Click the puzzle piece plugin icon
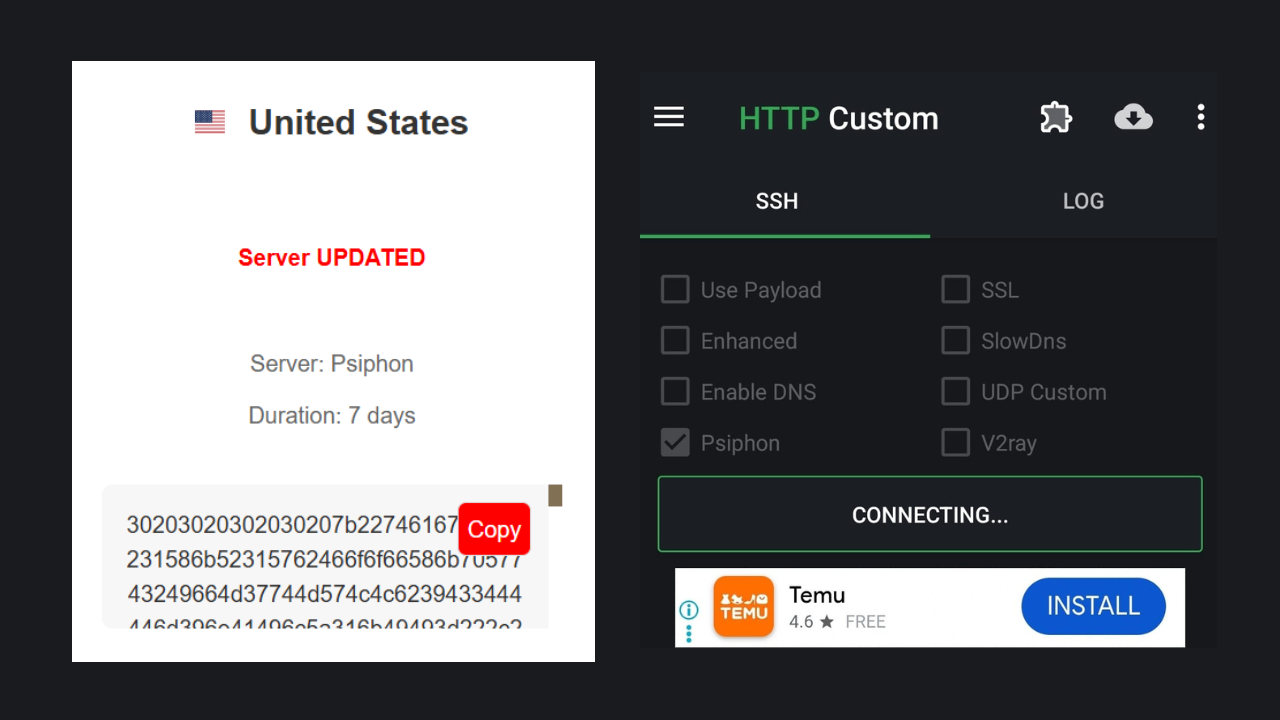The height and width of the screenshot is (720, 1280). 1056,118
